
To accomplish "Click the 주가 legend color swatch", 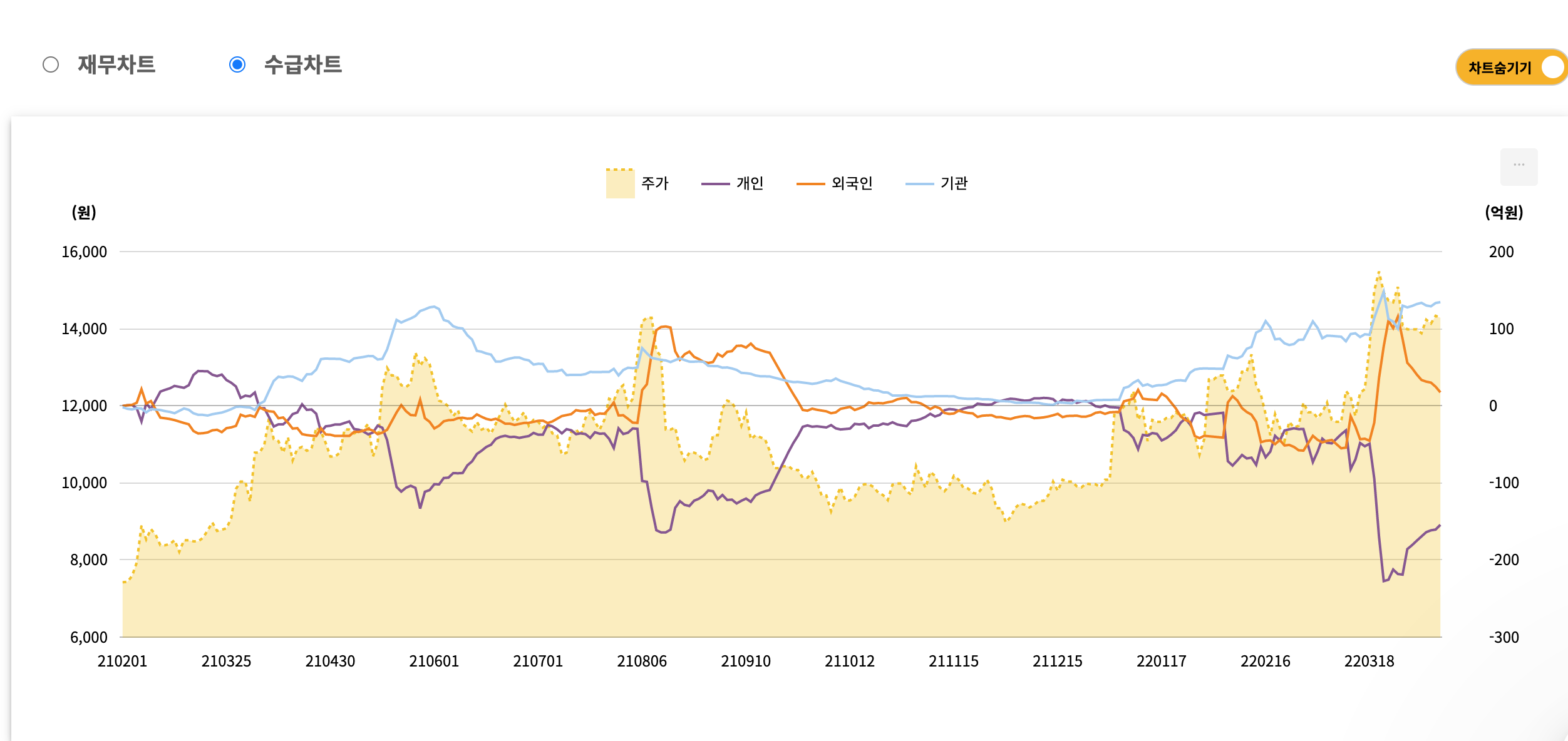I will tap(620, 183).
